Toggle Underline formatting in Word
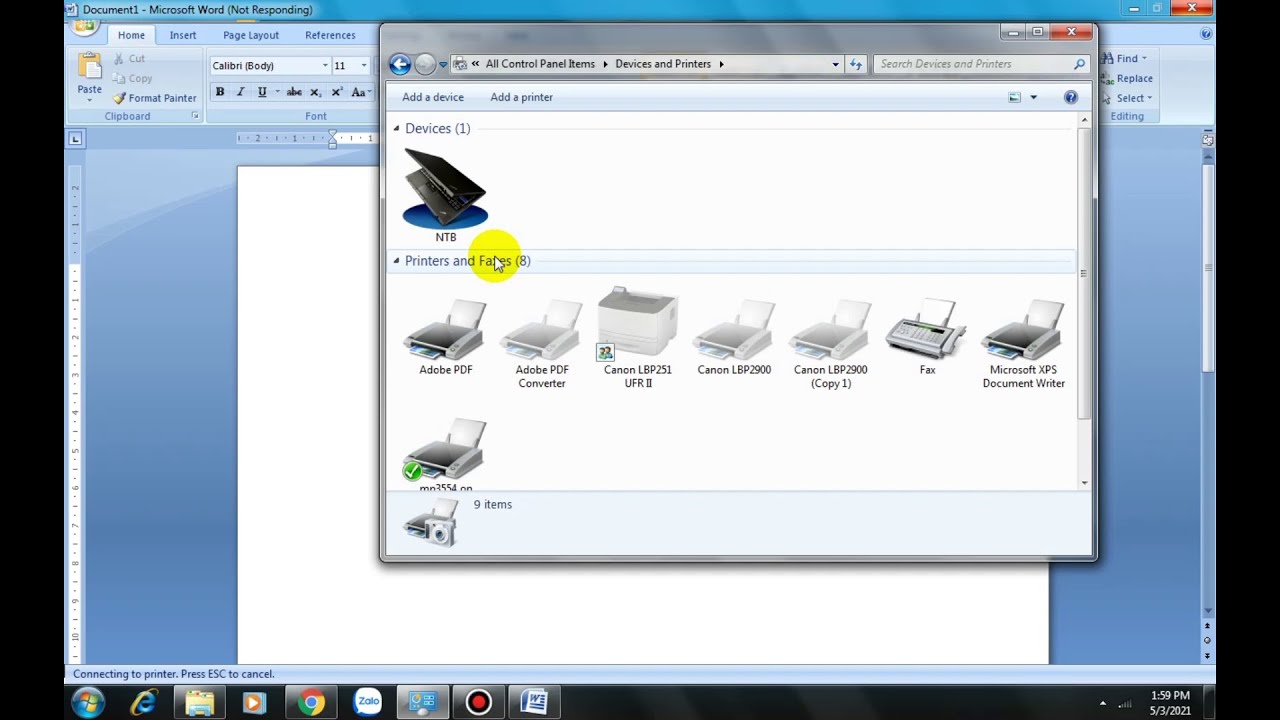1280x720 pixels. click(x=262, y=92)
